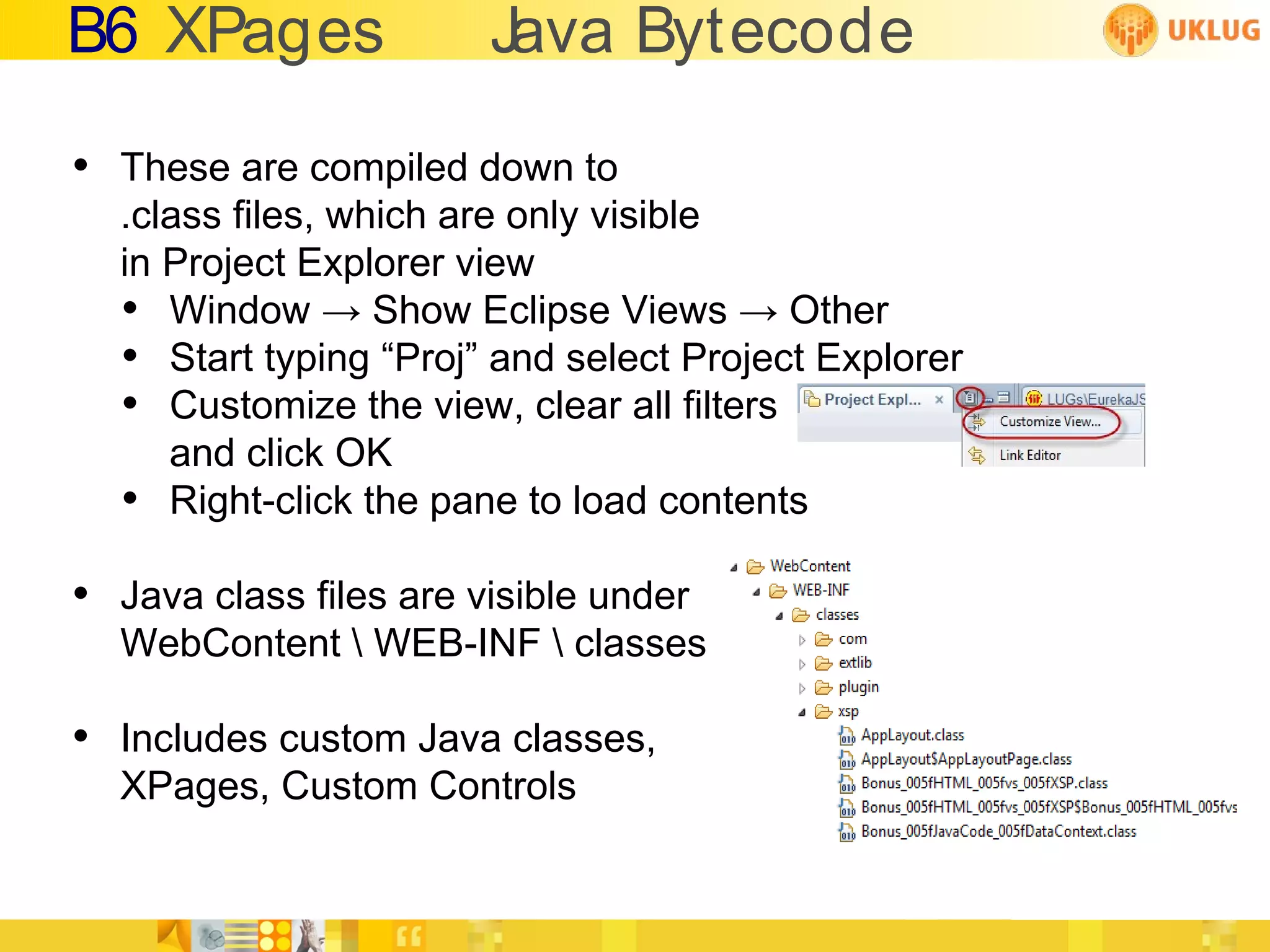
Task: Select the WEB-INF tree label
Action: click(821, 590)
